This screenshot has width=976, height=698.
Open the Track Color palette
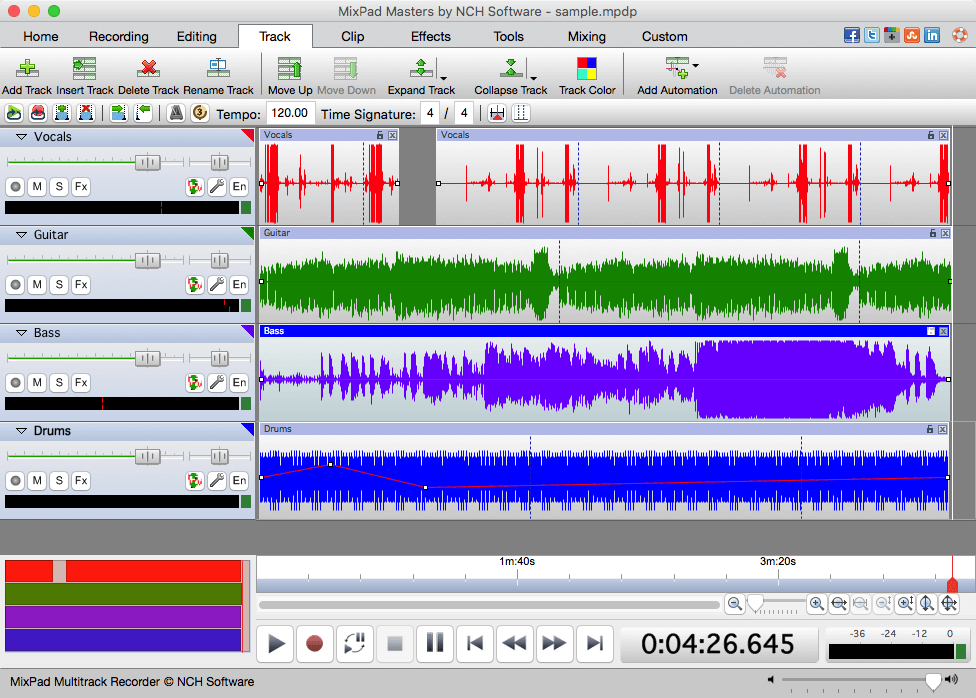[586, 68]
